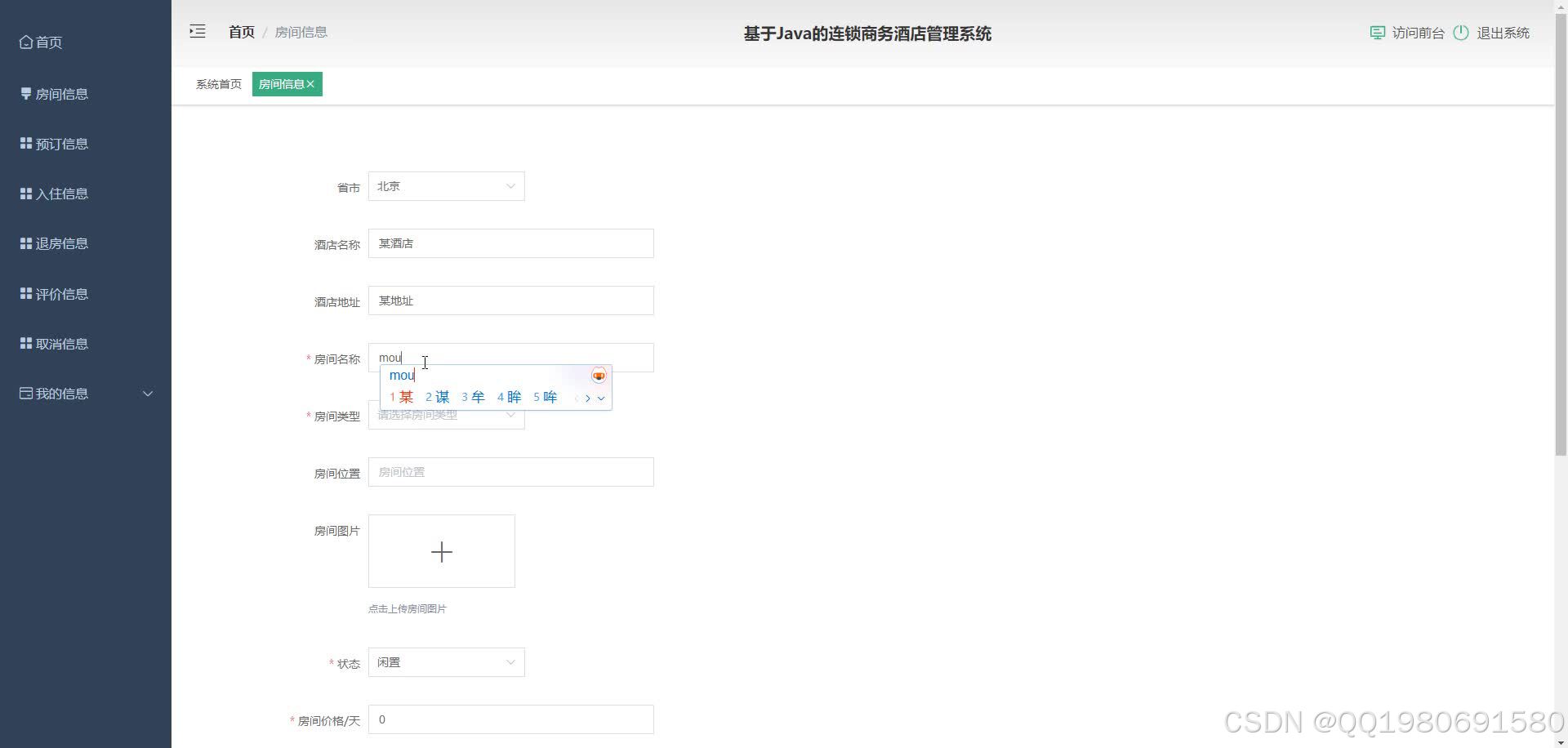Click the 房间图片 field label

click(x=337, y=531)
